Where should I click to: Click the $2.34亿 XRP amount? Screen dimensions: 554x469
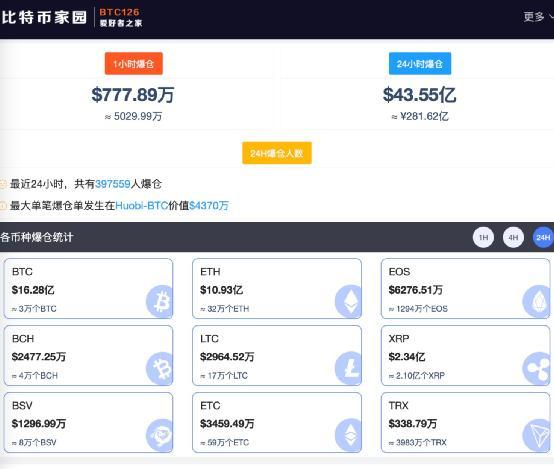tap(407, 357)
